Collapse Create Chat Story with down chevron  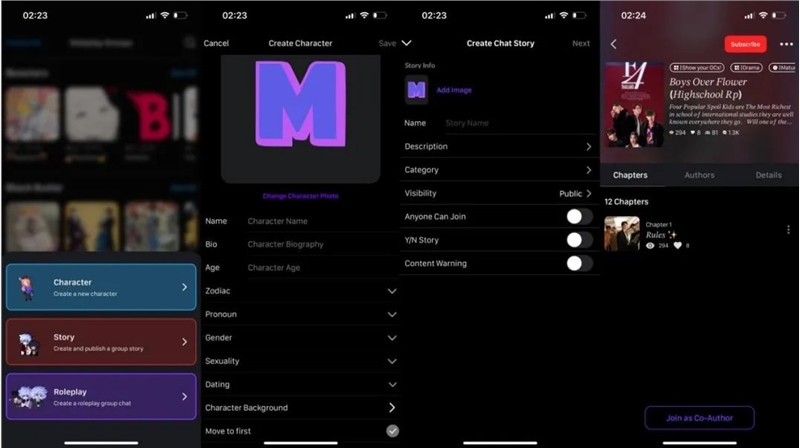coord(406,44)
